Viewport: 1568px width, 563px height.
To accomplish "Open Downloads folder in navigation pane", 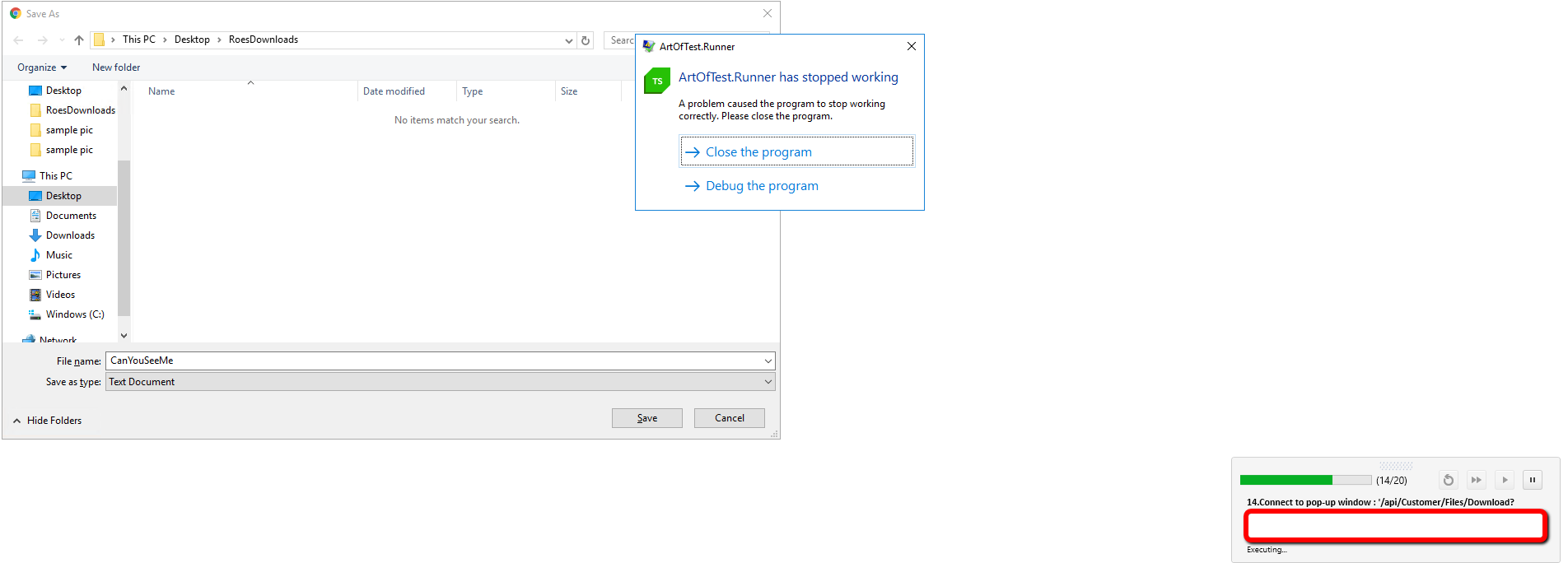I will (70, 235).
